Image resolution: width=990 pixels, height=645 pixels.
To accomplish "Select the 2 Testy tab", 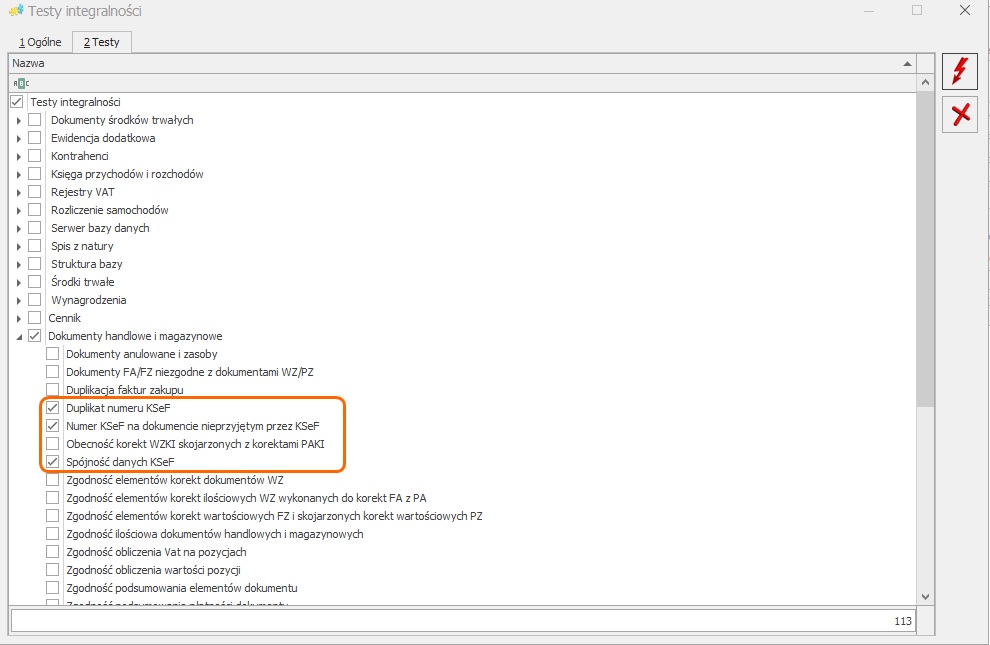I will [x=102, y=42].
